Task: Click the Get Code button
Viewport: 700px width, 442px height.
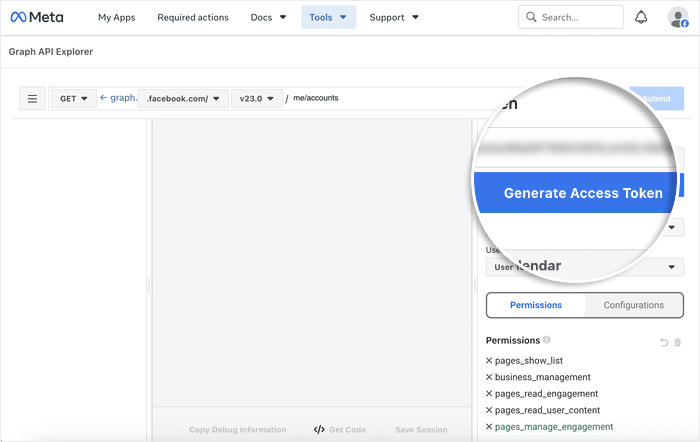Action: [340, 429]
